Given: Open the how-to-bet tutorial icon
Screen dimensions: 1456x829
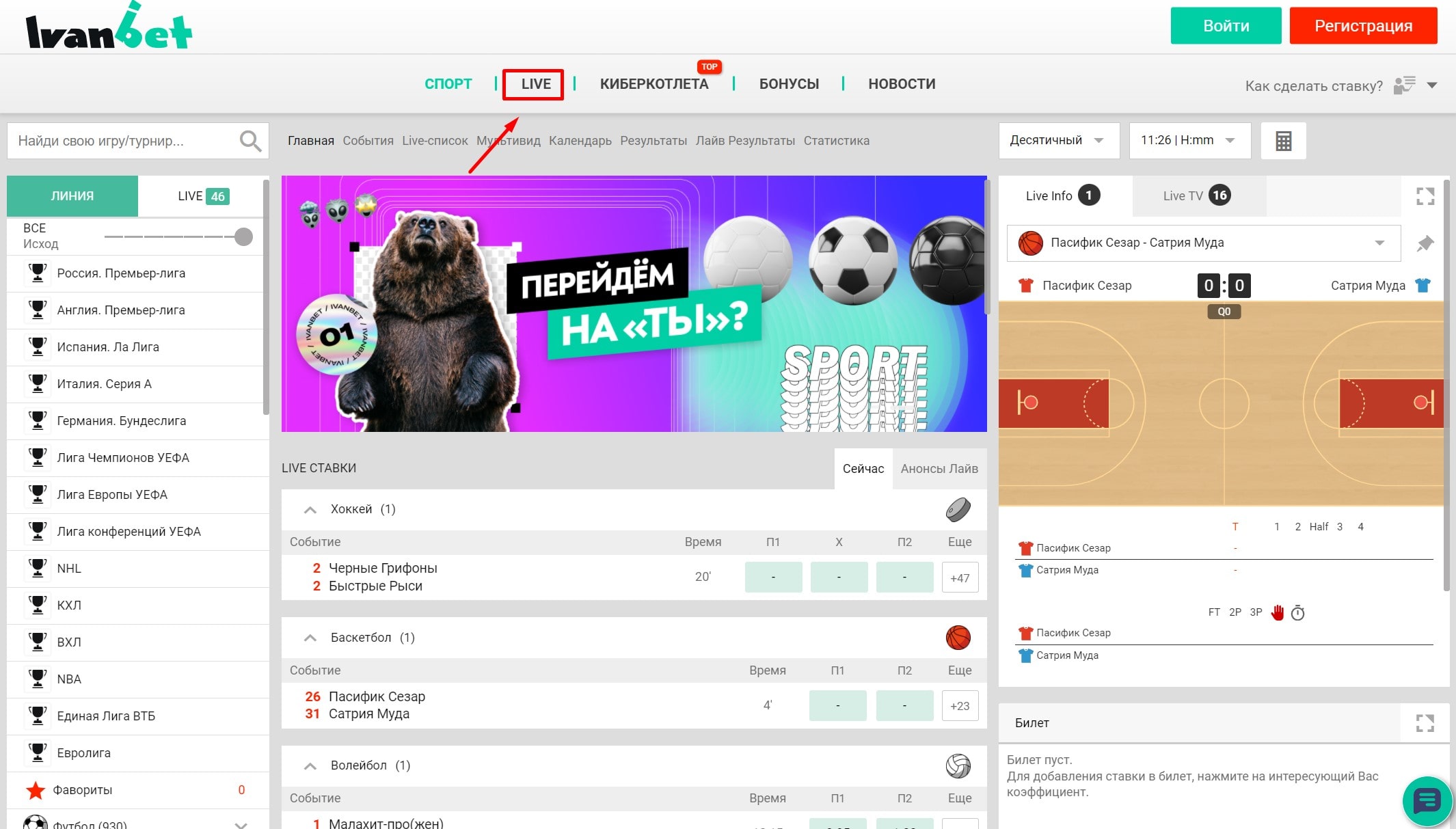Looking at the screenshot, I should click(1404, 85).
